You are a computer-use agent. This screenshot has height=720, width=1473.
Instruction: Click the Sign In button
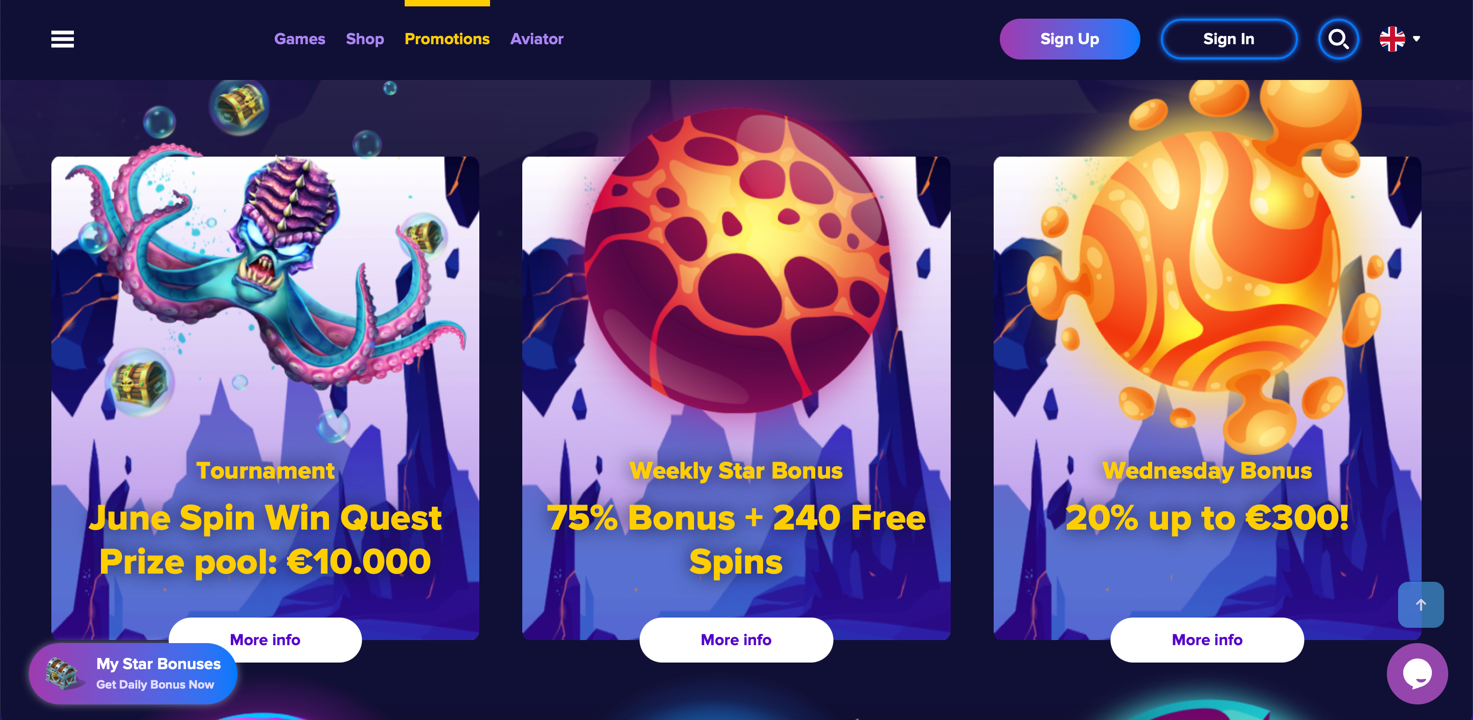tap(1229, 39)
